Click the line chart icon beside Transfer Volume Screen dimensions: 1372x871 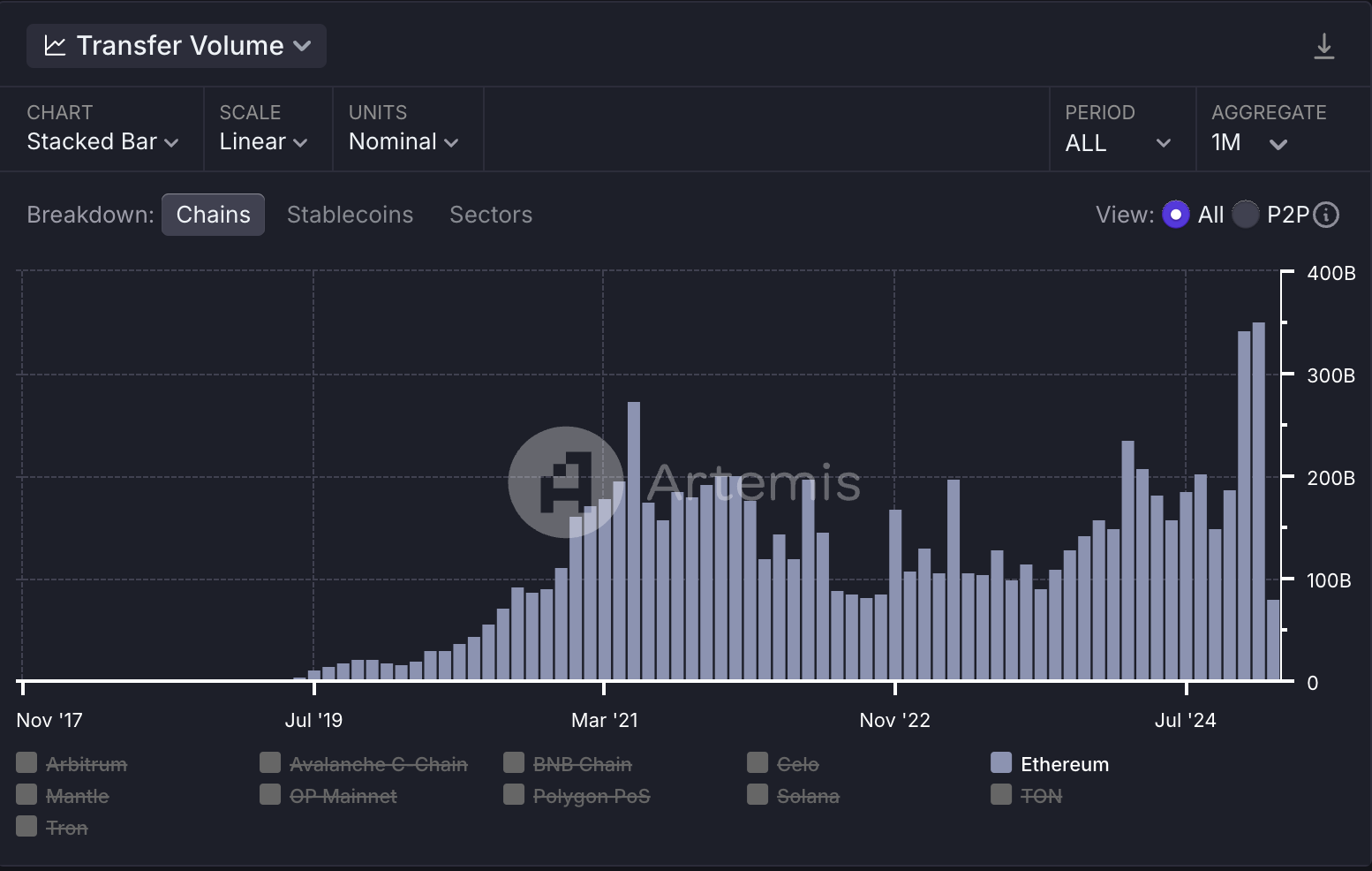tap(55, 46)
